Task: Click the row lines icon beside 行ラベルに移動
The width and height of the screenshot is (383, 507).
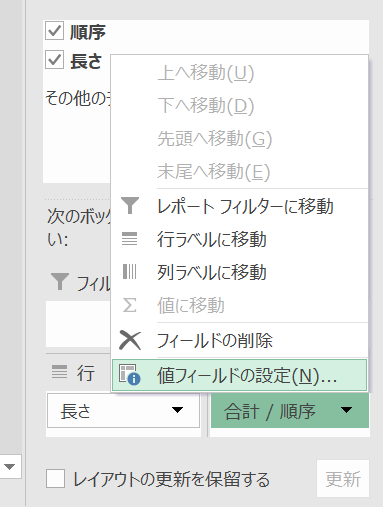Action: point(130,239)
